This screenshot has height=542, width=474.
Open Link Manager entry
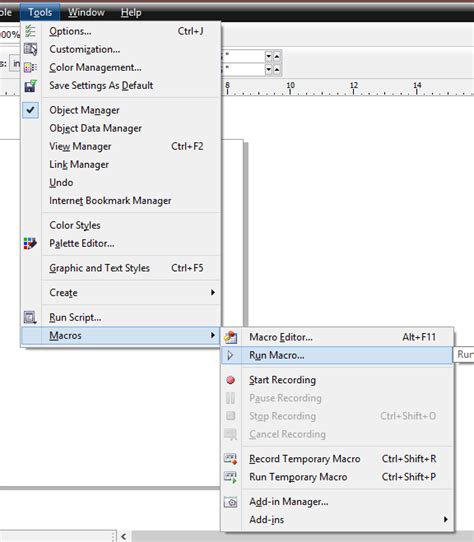121,164
